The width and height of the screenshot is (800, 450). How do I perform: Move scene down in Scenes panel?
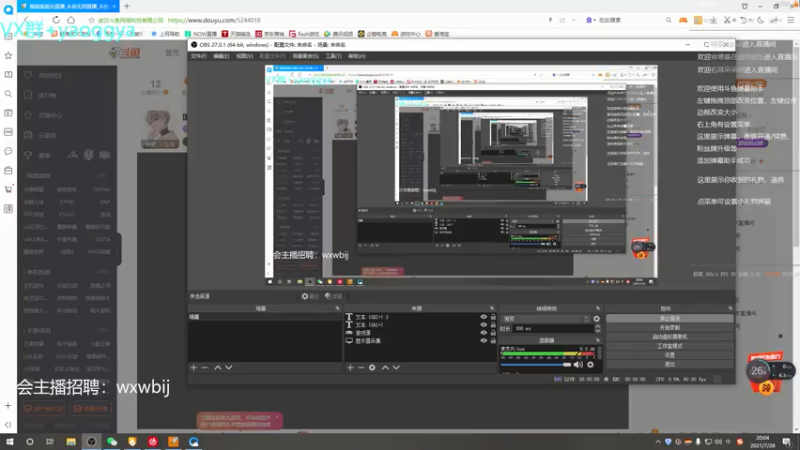229,367
